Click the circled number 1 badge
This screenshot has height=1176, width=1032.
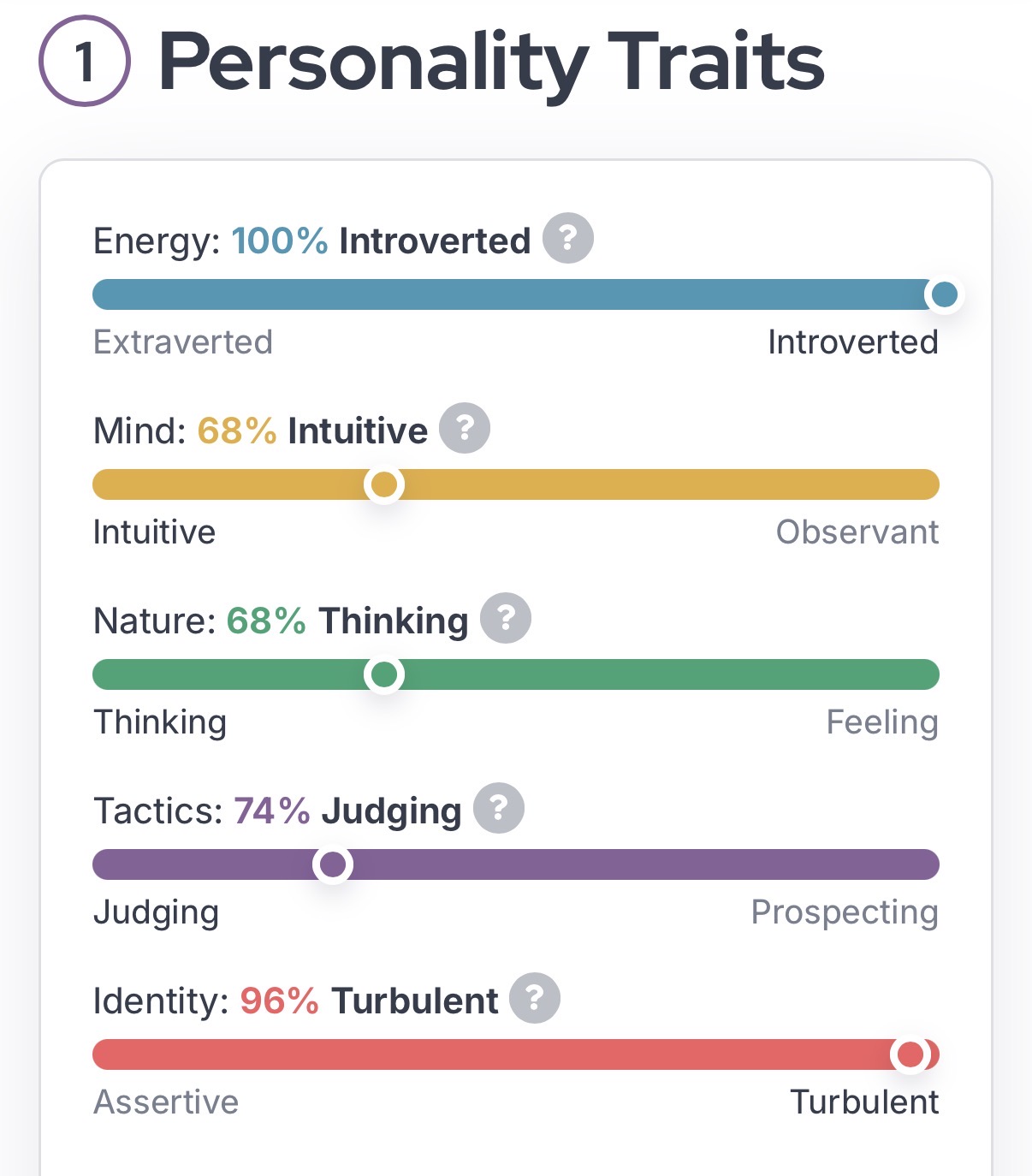pyautogui.click(x=84, y=61)
